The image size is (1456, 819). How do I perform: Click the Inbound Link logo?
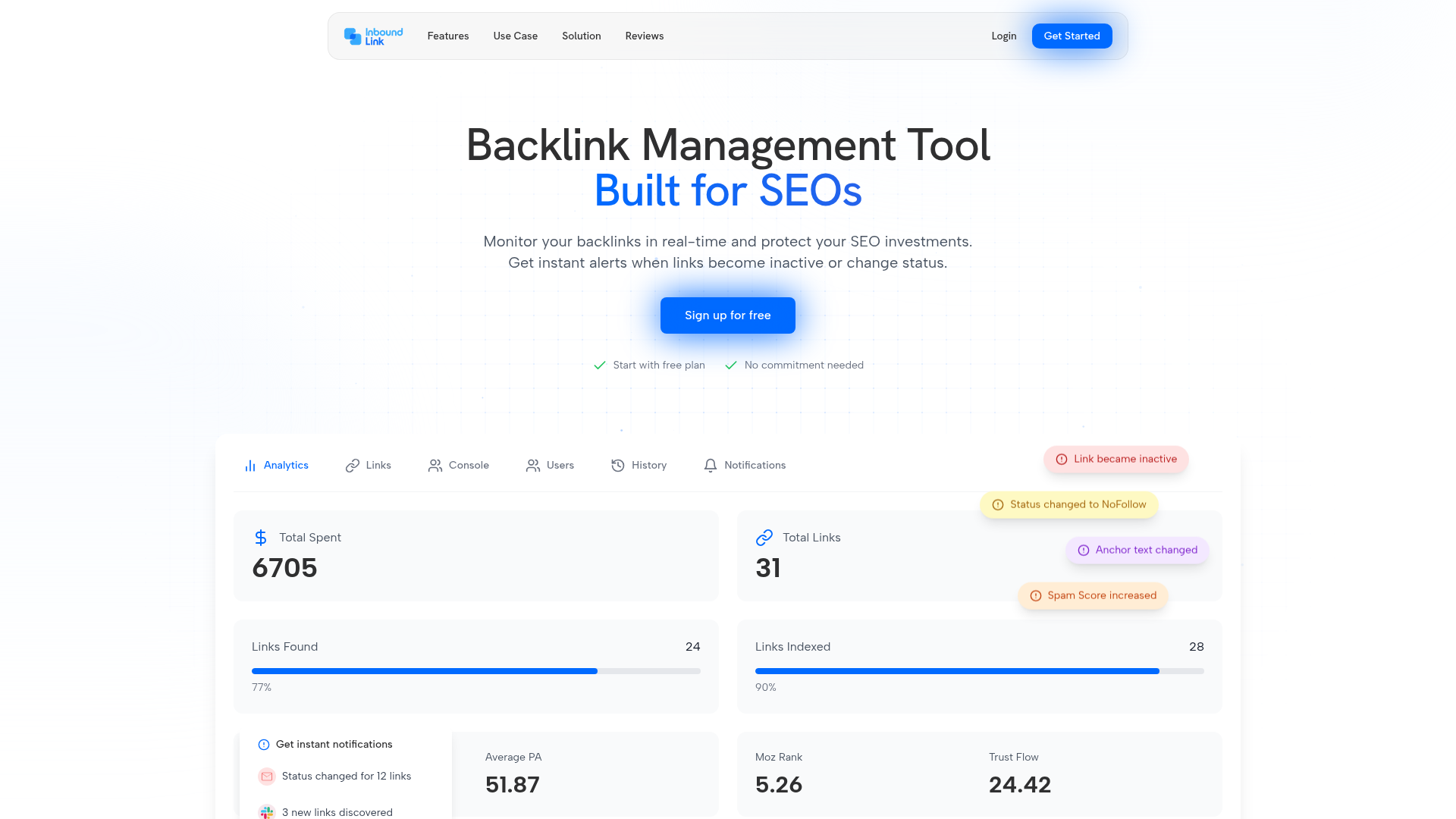pos(373,36)
